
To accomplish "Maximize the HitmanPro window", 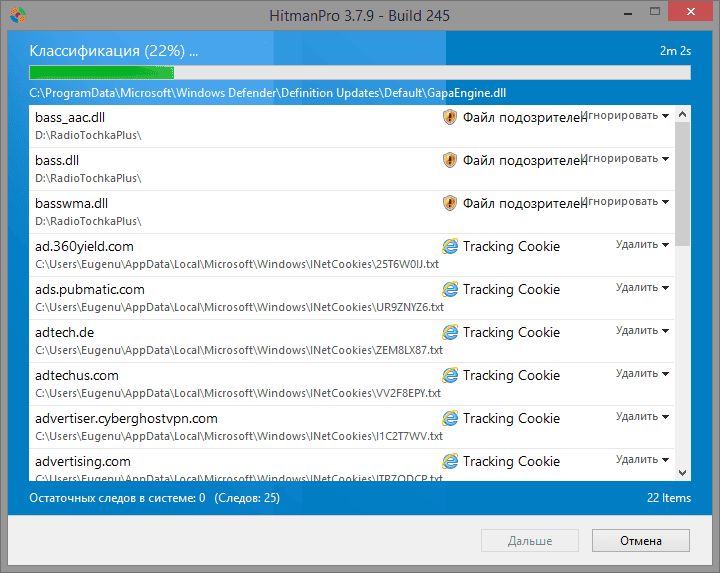I will coord(655,12).
